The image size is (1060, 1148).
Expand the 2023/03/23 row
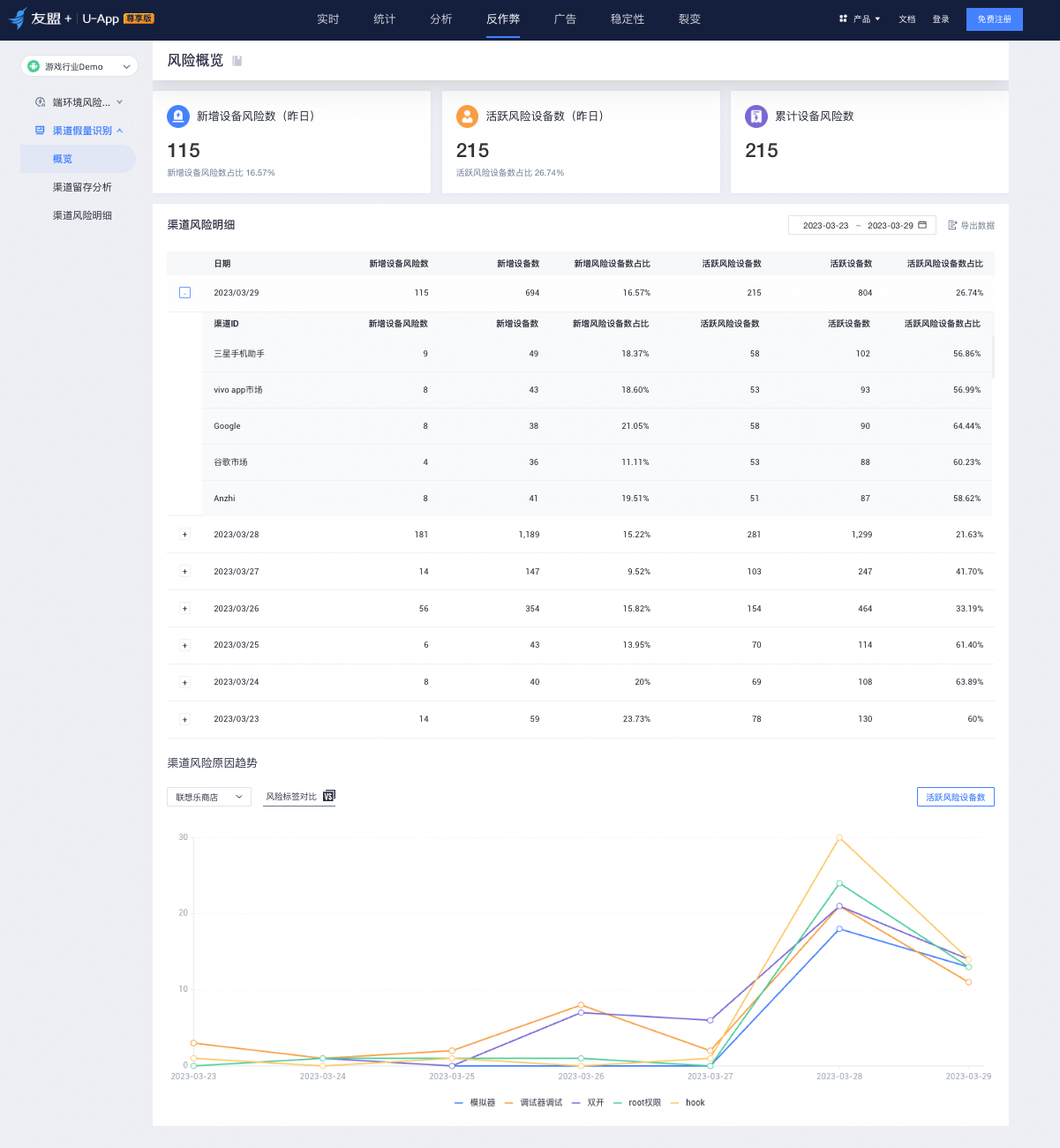point(184,719)
